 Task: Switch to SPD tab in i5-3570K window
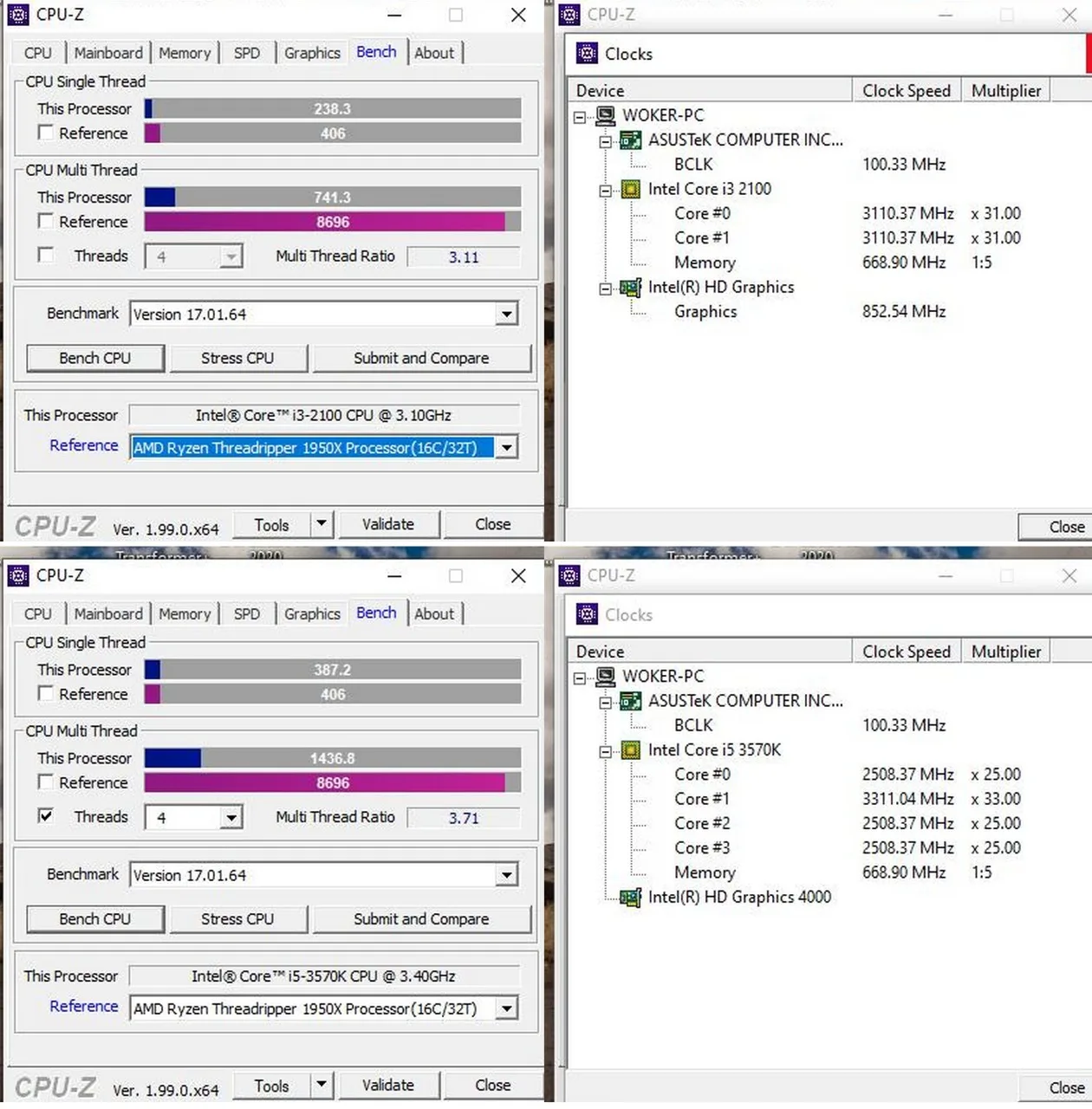[247, 613]
